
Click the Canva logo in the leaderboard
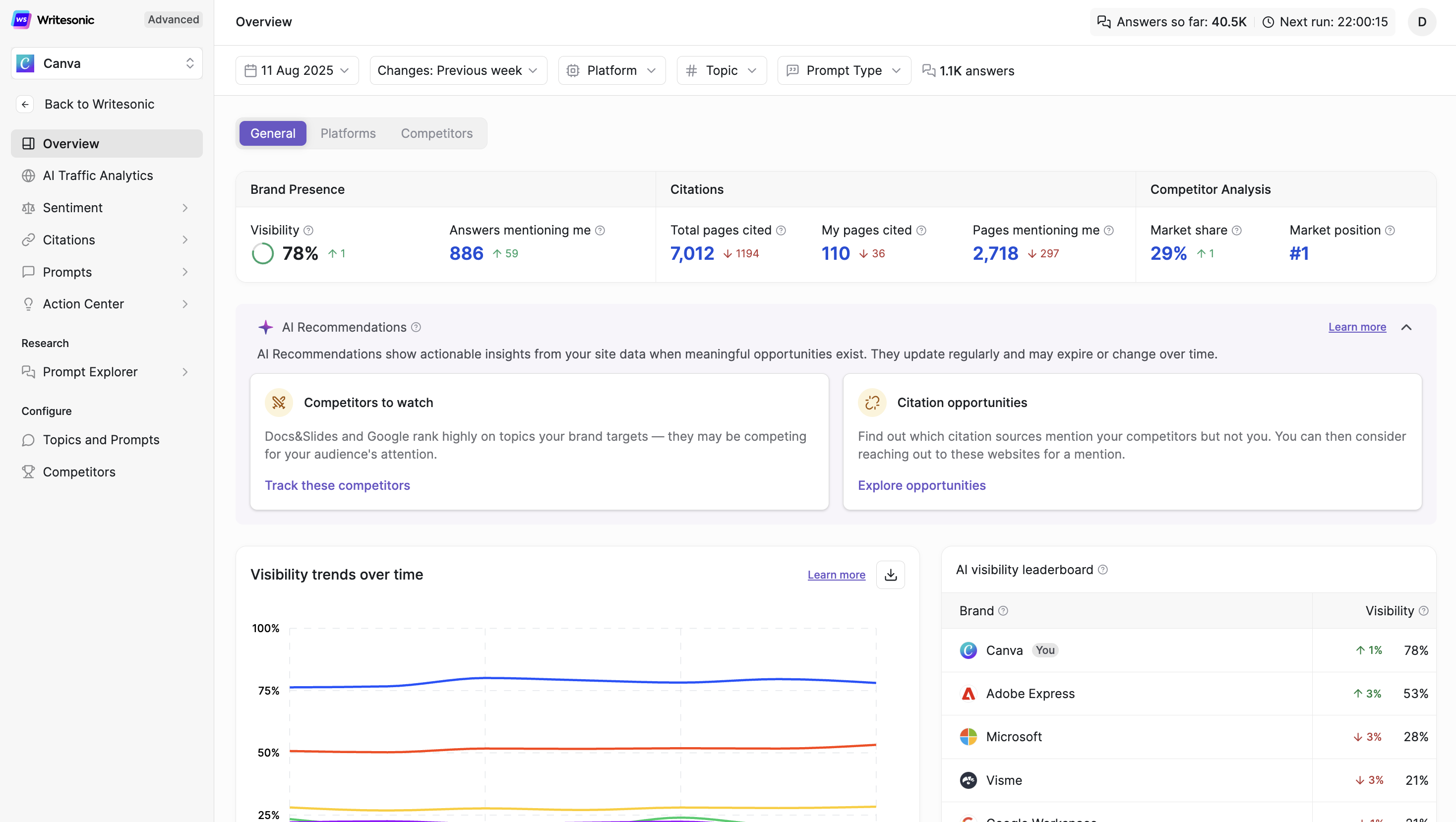click(x=968, y=650)
